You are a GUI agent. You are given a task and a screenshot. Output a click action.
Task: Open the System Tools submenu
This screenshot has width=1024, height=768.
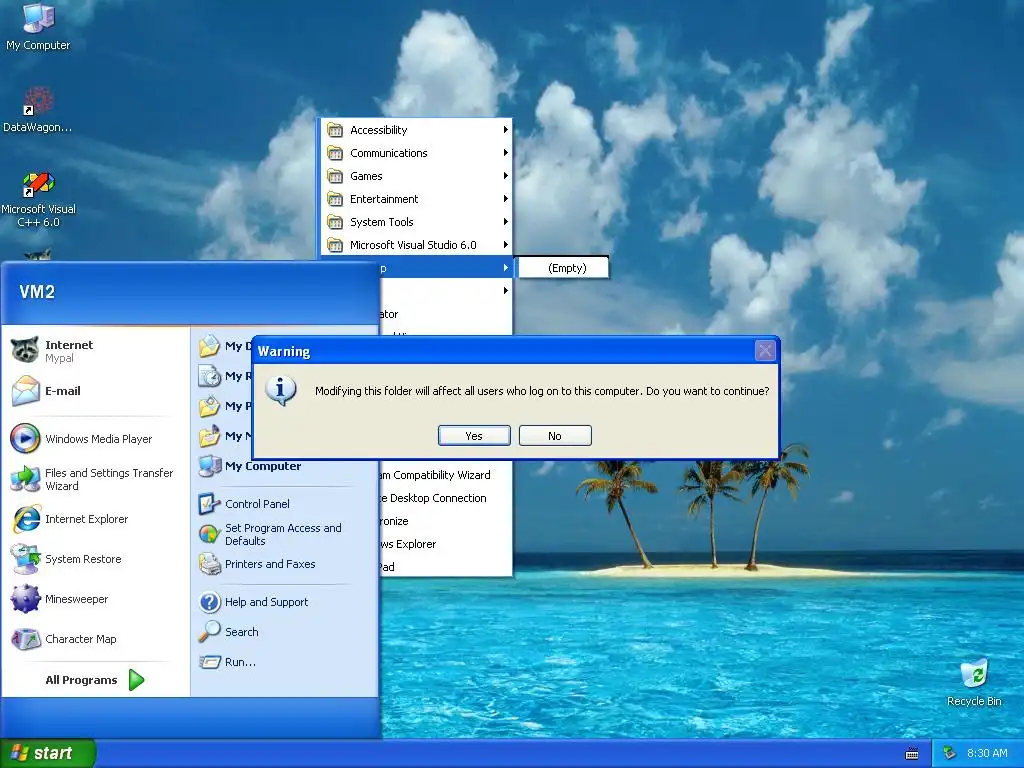click(x=417, y=222)
